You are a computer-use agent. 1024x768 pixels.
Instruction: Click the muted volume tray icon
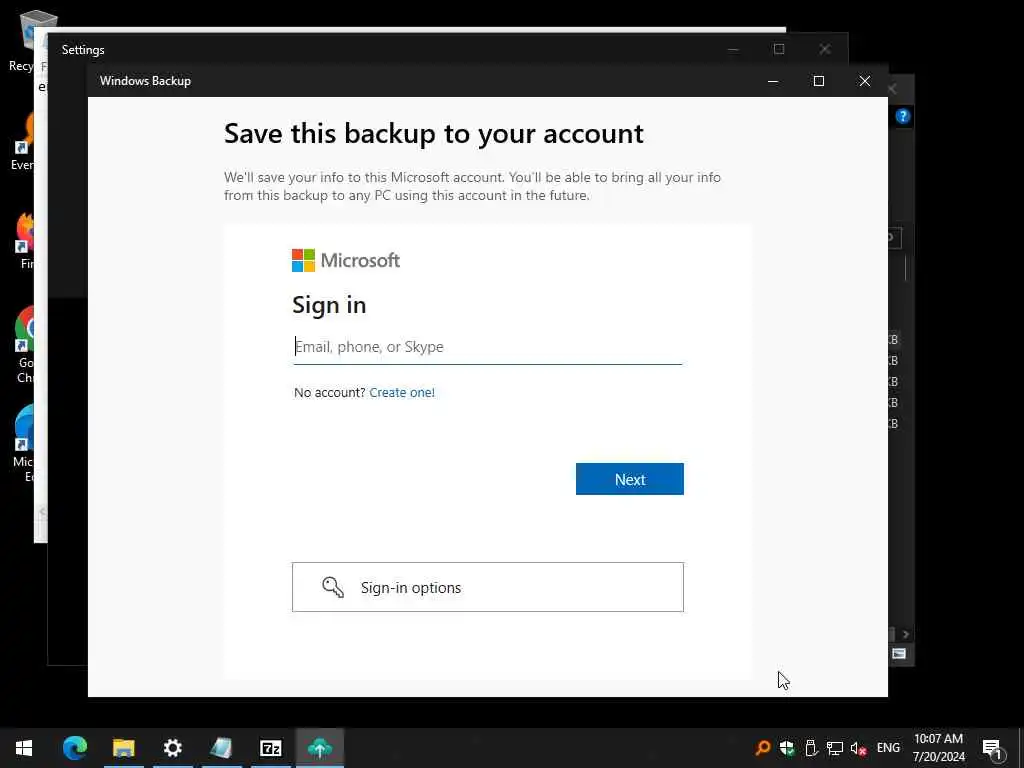tap(858, 748)
